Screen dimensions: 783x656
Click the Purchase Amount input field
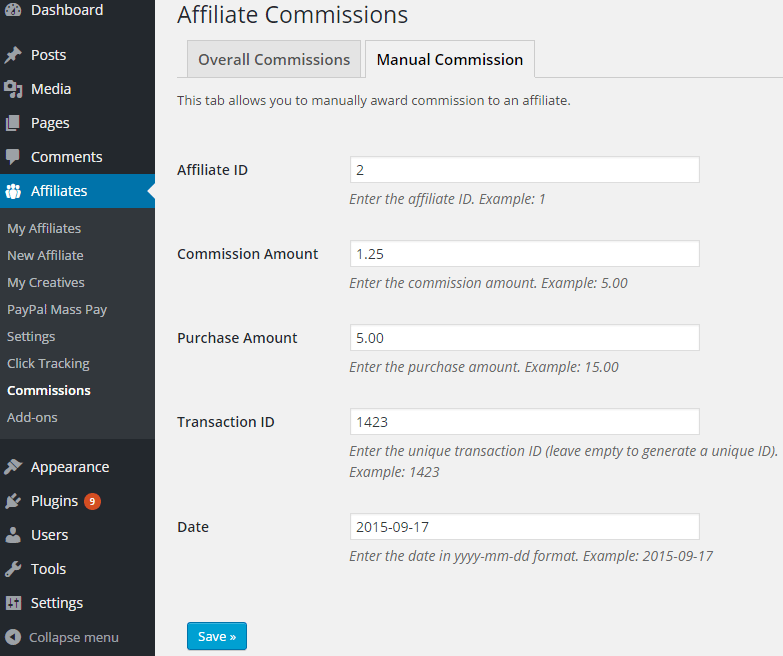(x=524, y=337)
